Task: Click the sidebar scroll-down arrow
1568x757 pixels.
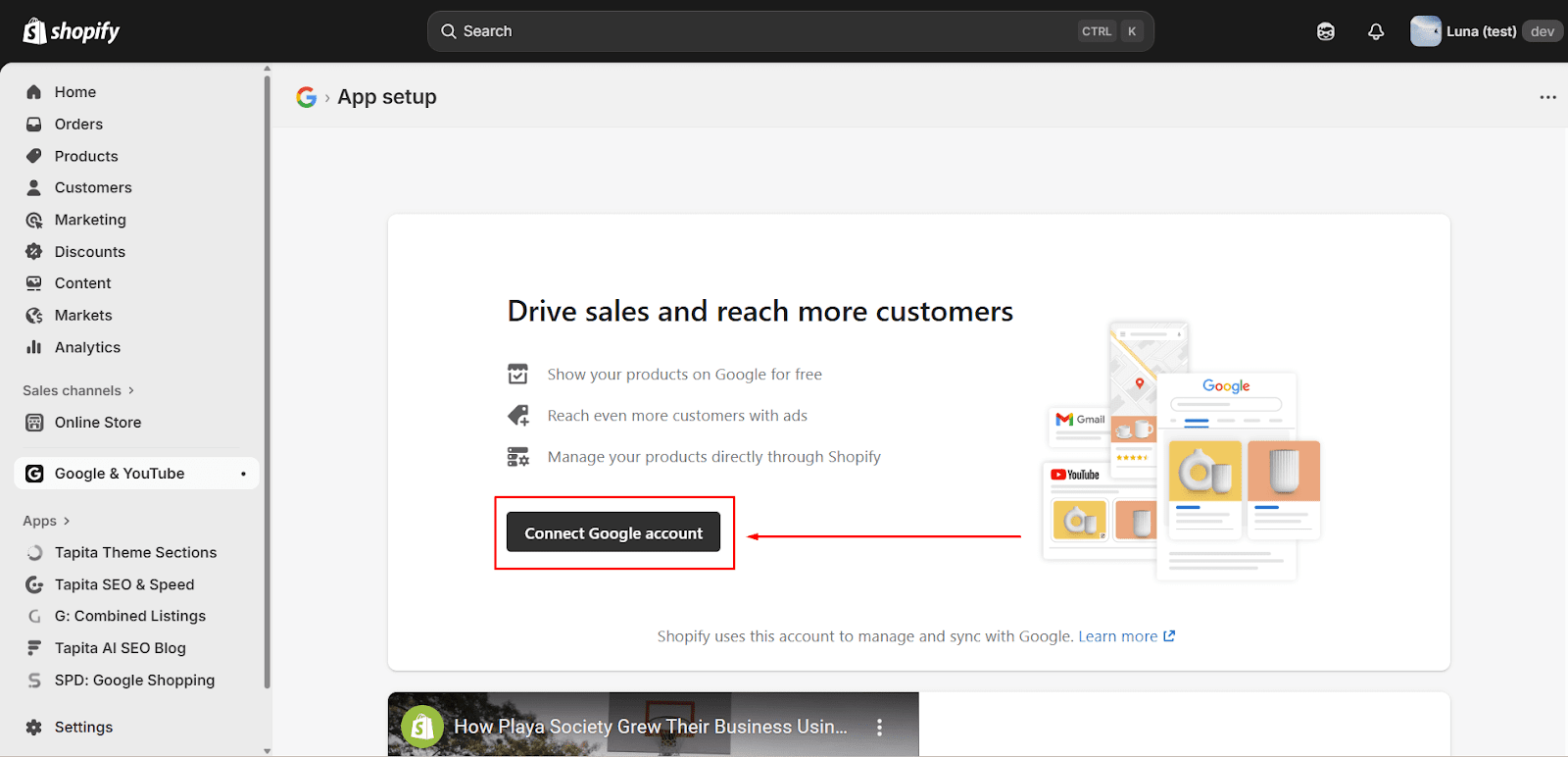Action: click(x=268, y=751)
